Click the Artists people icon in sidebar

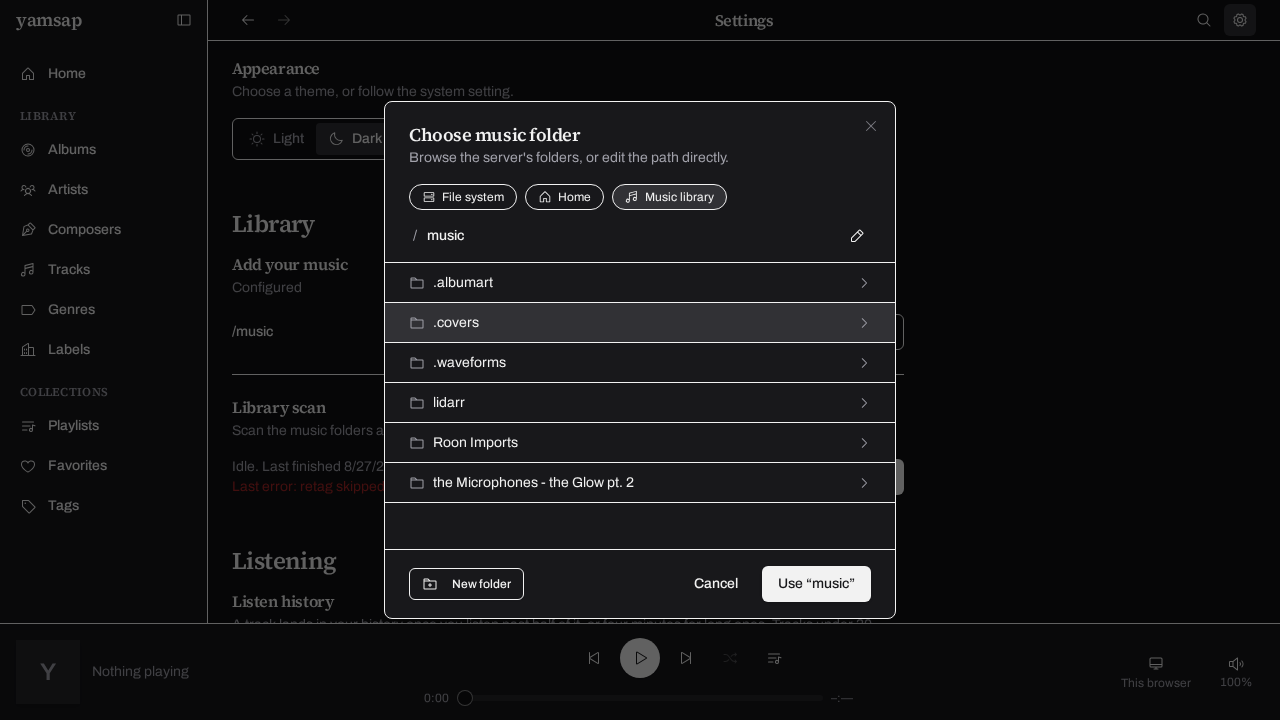coord(28,190)
